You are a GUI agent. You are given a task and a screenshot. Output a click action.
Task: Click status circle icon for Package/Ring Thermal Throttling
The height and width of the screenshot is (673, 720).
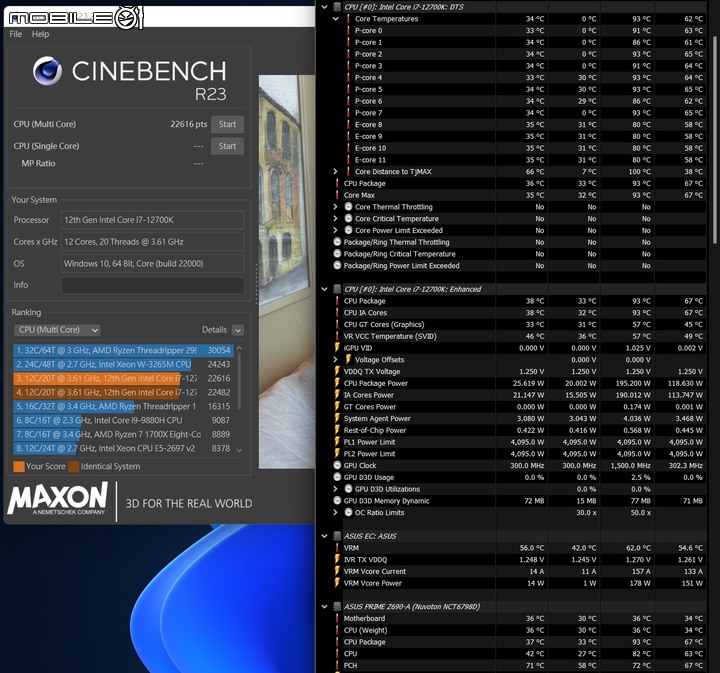tap(337, 242)
